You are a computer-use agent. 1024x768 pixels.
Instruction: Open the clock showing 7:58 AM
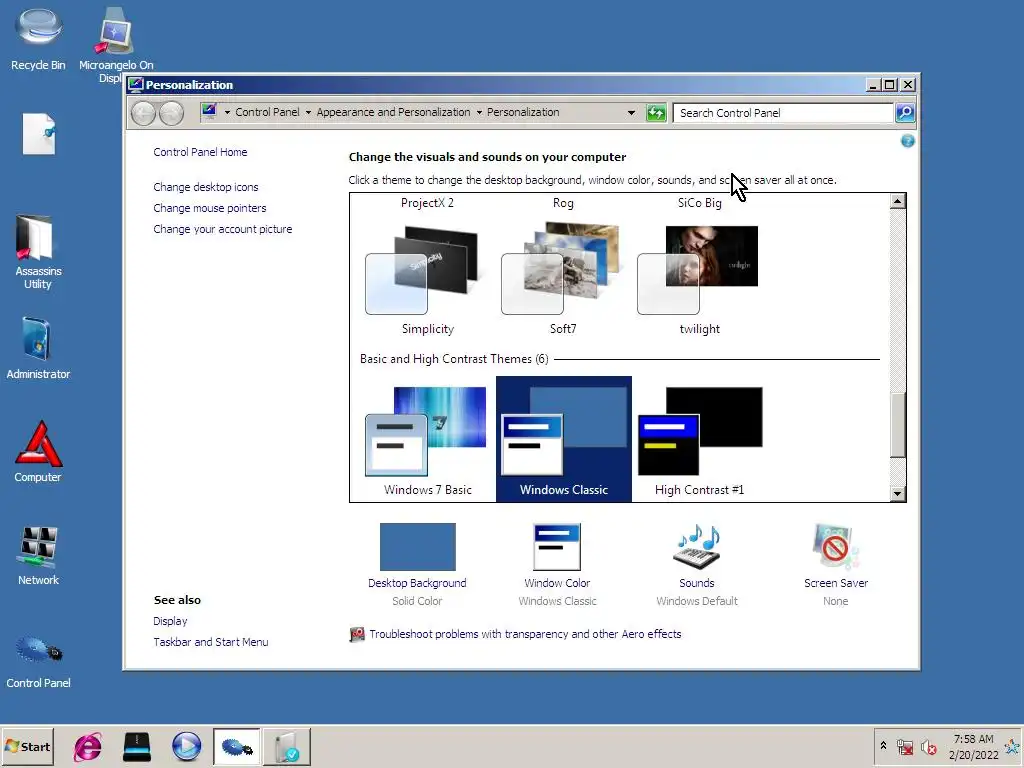[973, 746]
